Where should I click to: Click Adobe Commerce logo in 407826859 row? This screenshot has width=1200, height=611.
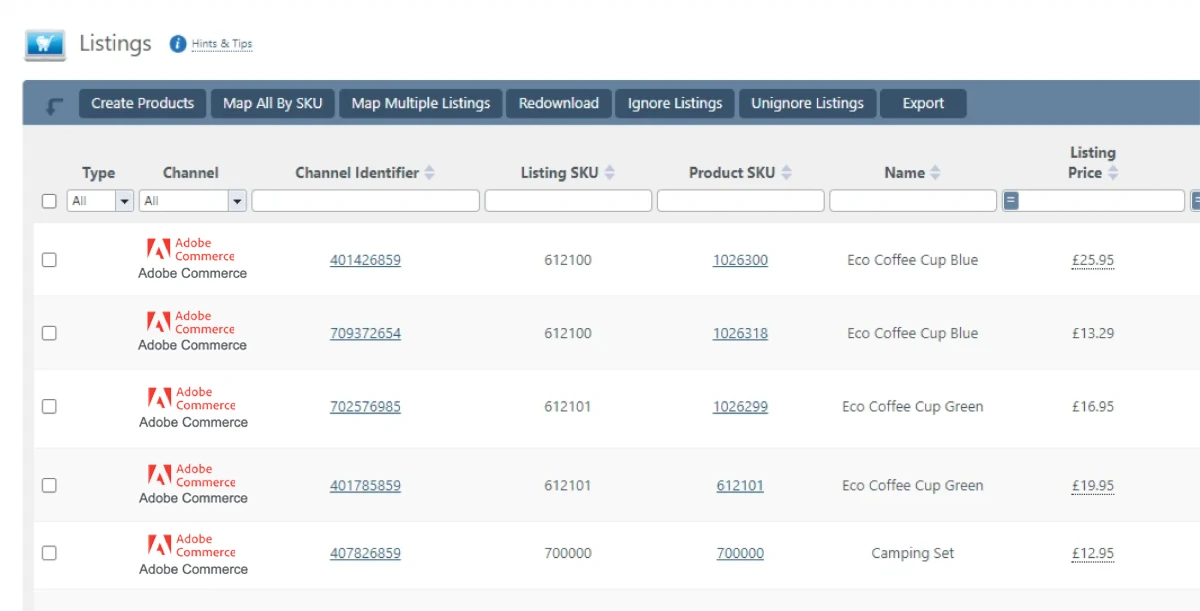pos(190,545)
